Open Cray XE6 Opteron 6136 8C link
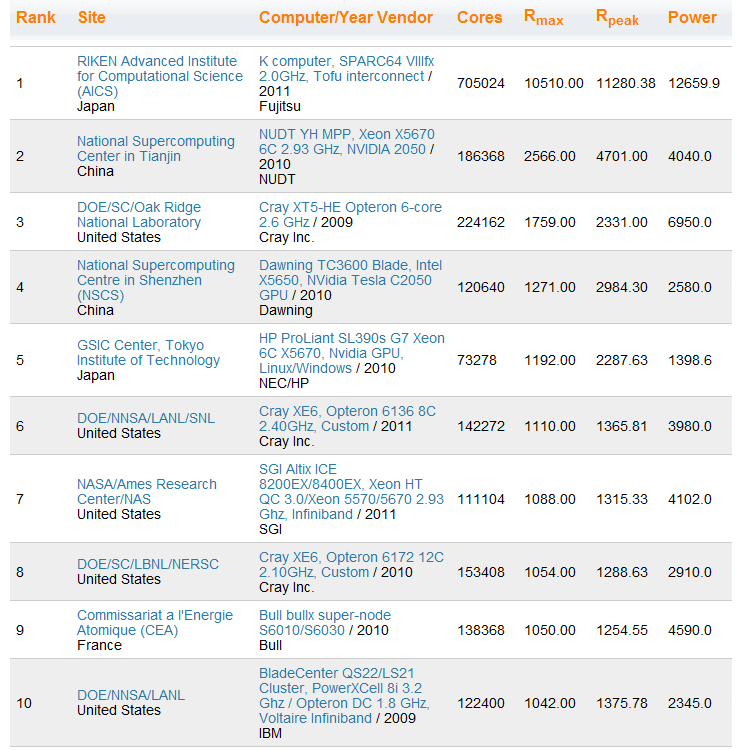 [347, 419]
